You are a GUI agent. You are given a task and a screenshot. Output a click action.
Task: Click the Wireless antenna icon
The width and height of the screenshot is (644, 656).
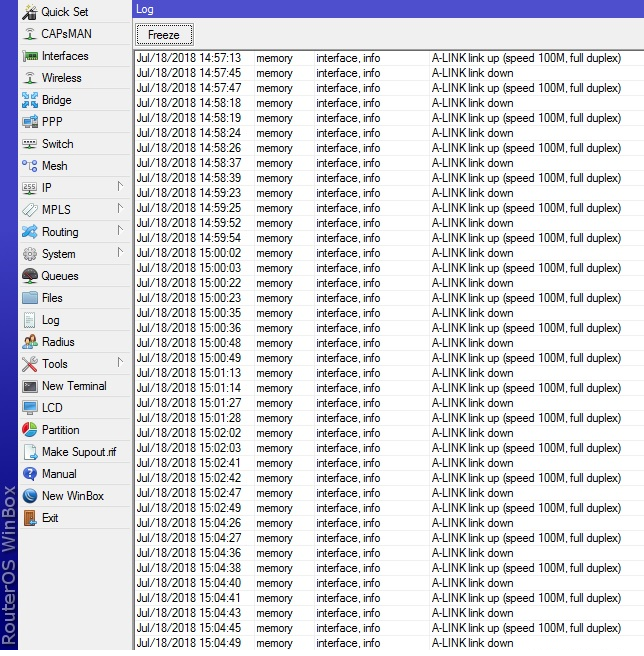(x=30, y=78)
